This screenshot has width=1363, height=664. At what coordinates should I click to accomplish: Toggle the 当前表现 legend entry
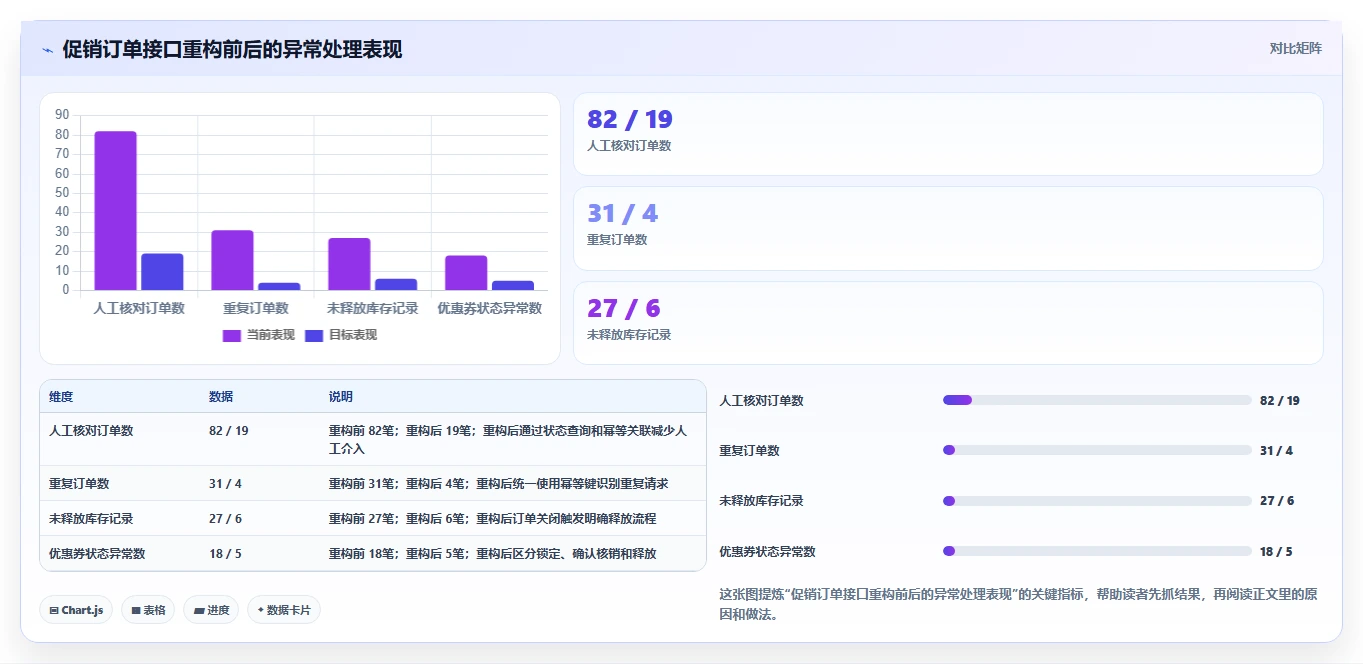click(259, 335)
